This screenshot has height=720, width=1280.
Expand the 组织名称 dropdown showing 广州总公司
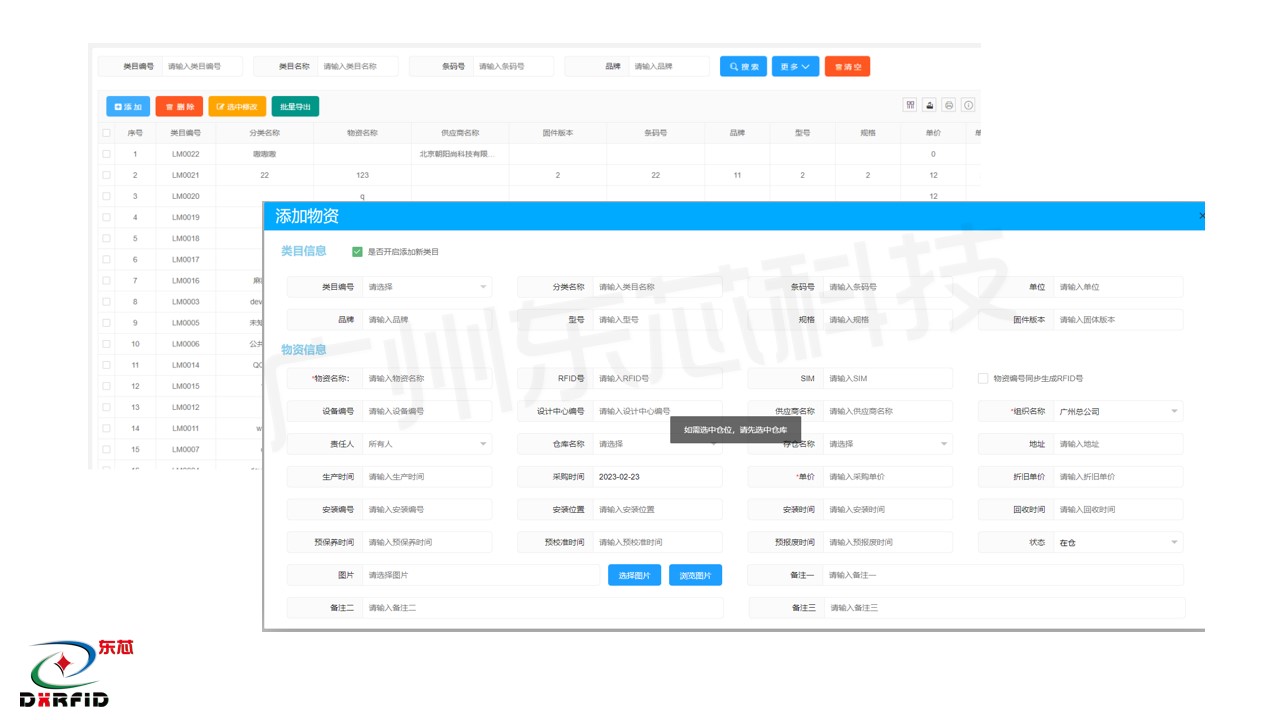tap(1118, 411)
